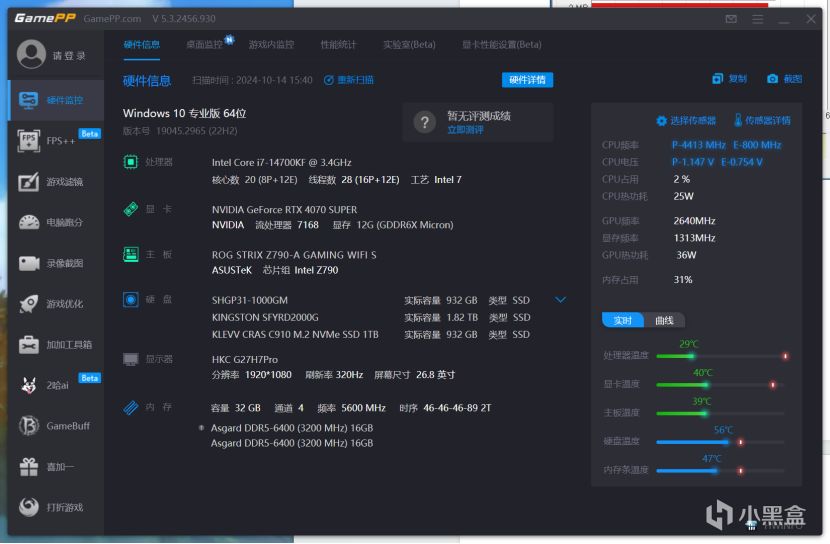Click KLEVV CRAS C910 M.2 NVMe SSD row
This screenshot has width=830, height=544.
(371, 334)
